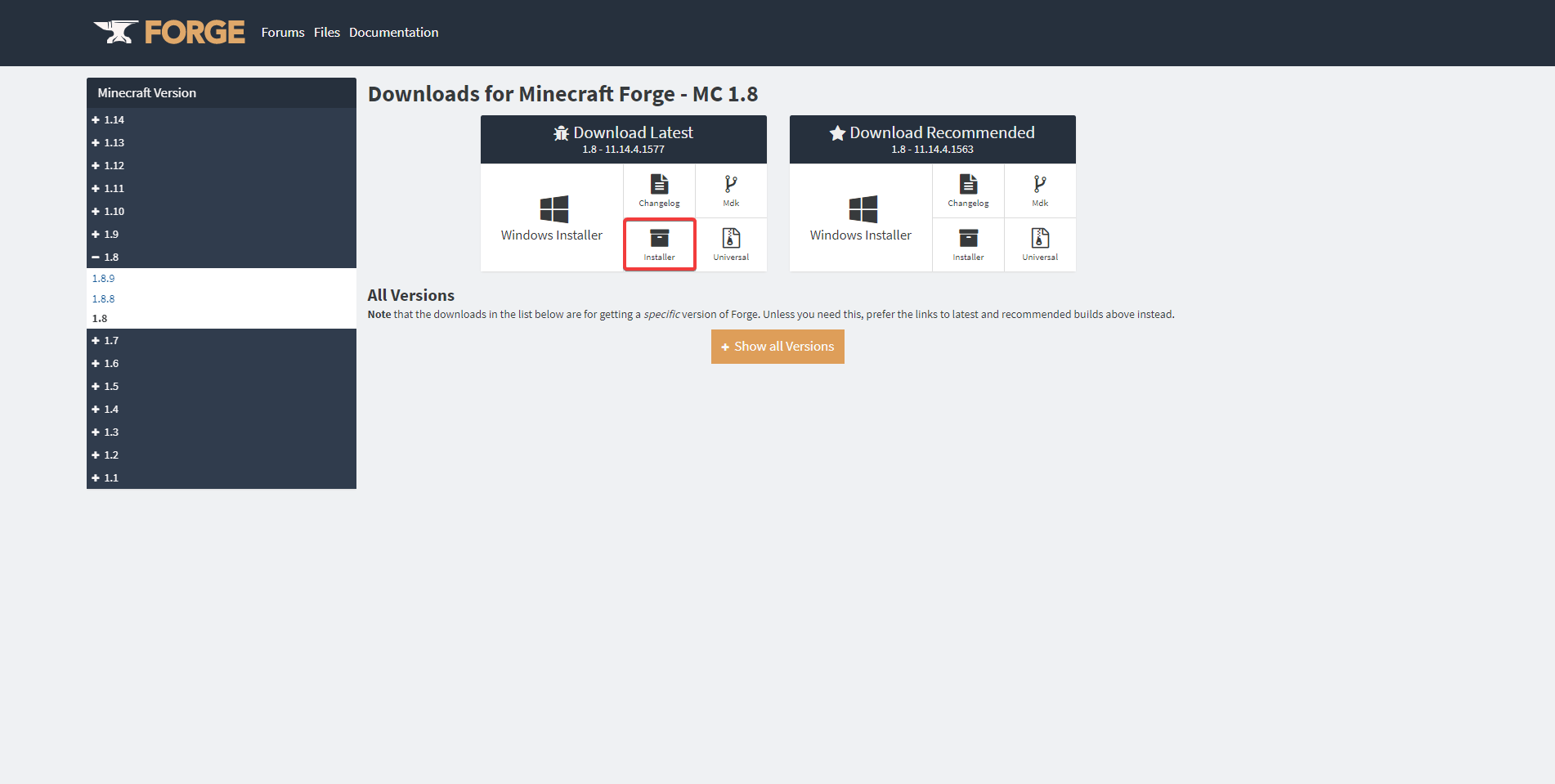Expand the 1.10 version group
The height and width of the screenshot is (784, 1555).
[222, 211]
